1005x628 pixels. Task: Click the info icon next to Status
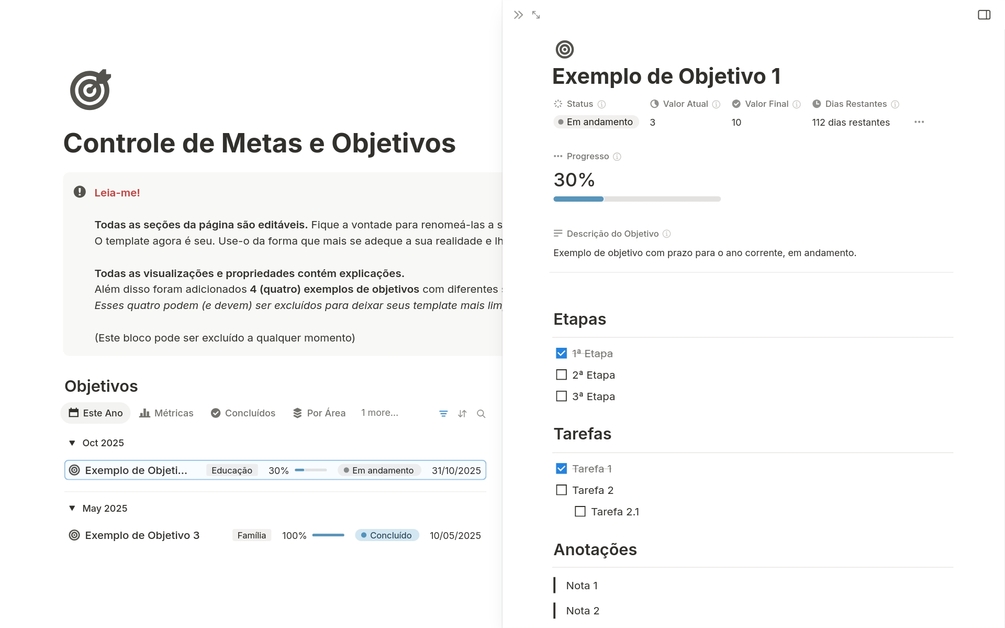(601, 104)
